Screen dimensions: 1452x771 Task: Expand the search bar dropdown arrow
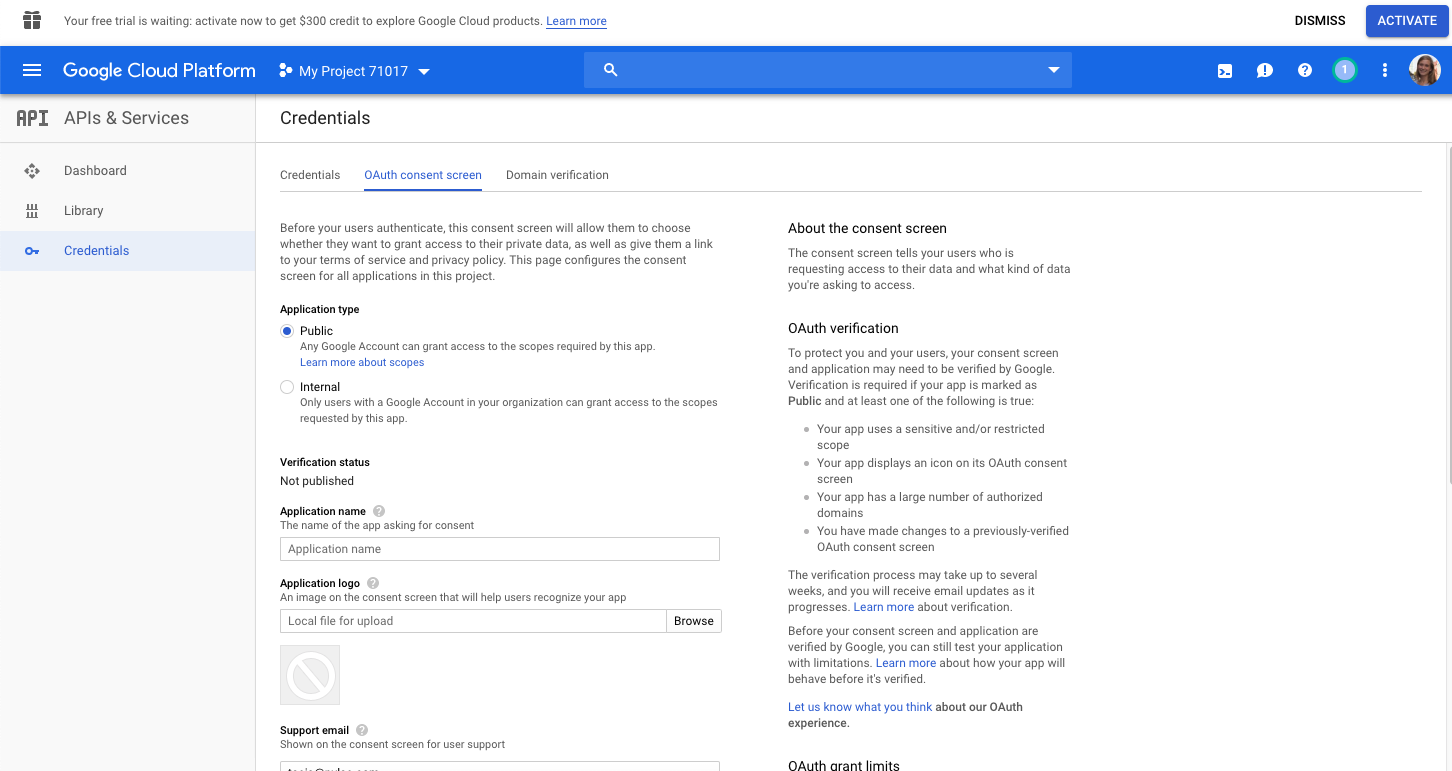point(1053,70)
